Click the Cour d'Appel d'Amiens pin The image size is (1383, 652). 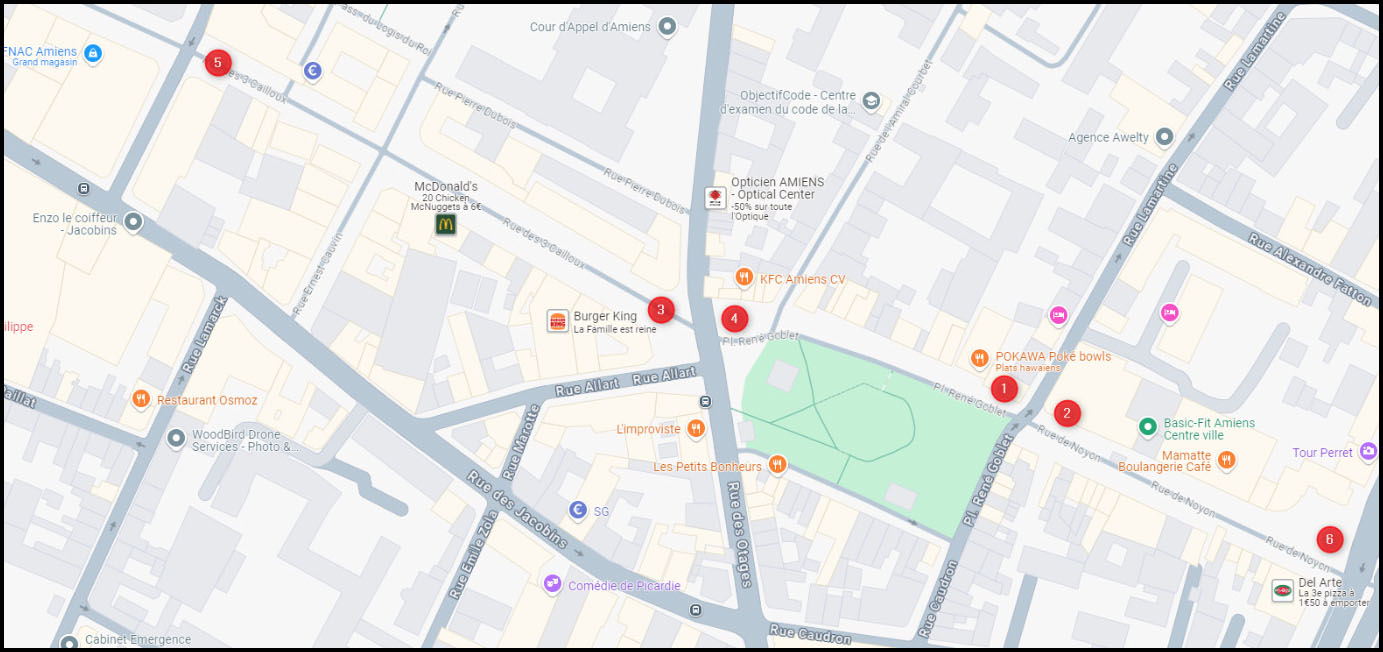(667, 27)
